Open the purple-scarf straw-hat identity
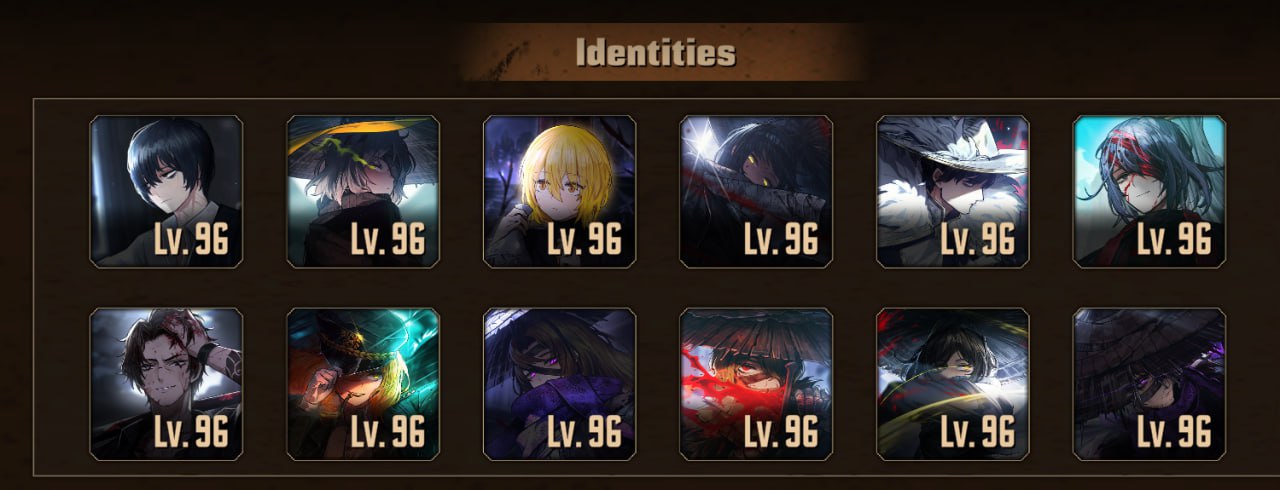Viewport: 1280px width, 490px height. (x=560, y=384)
